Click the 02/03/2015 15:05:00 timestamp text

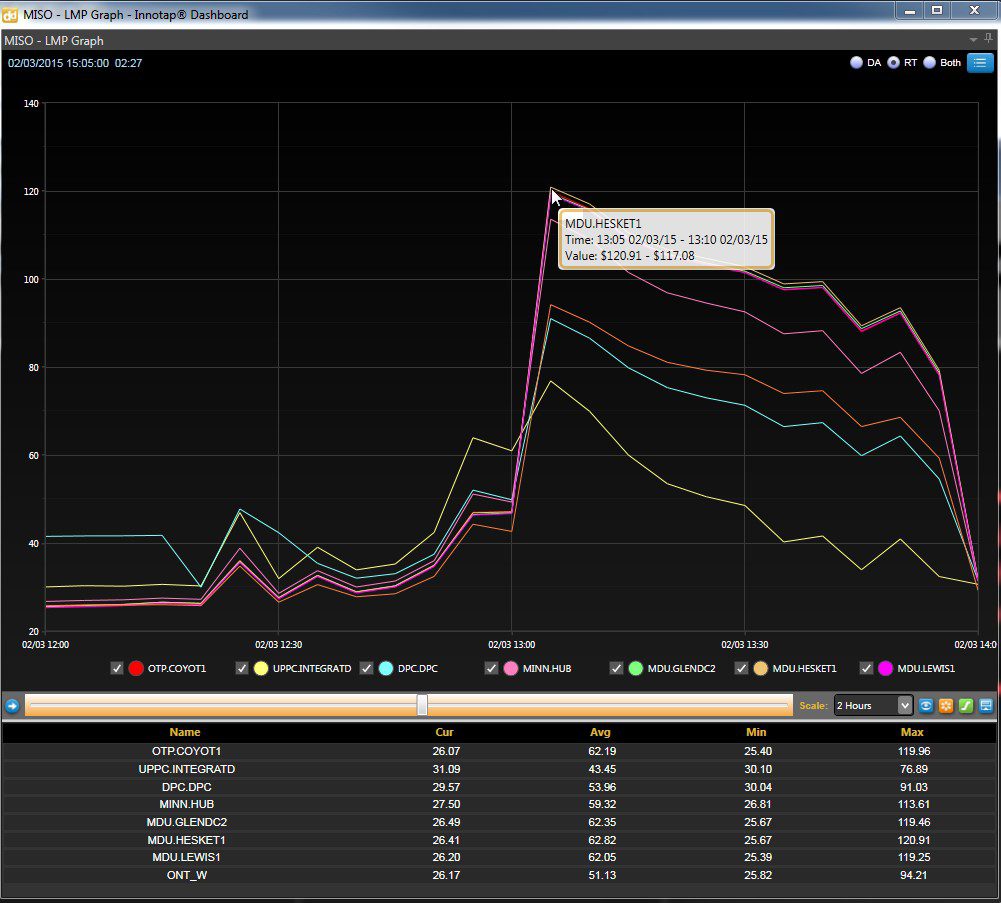click(58, 63)
